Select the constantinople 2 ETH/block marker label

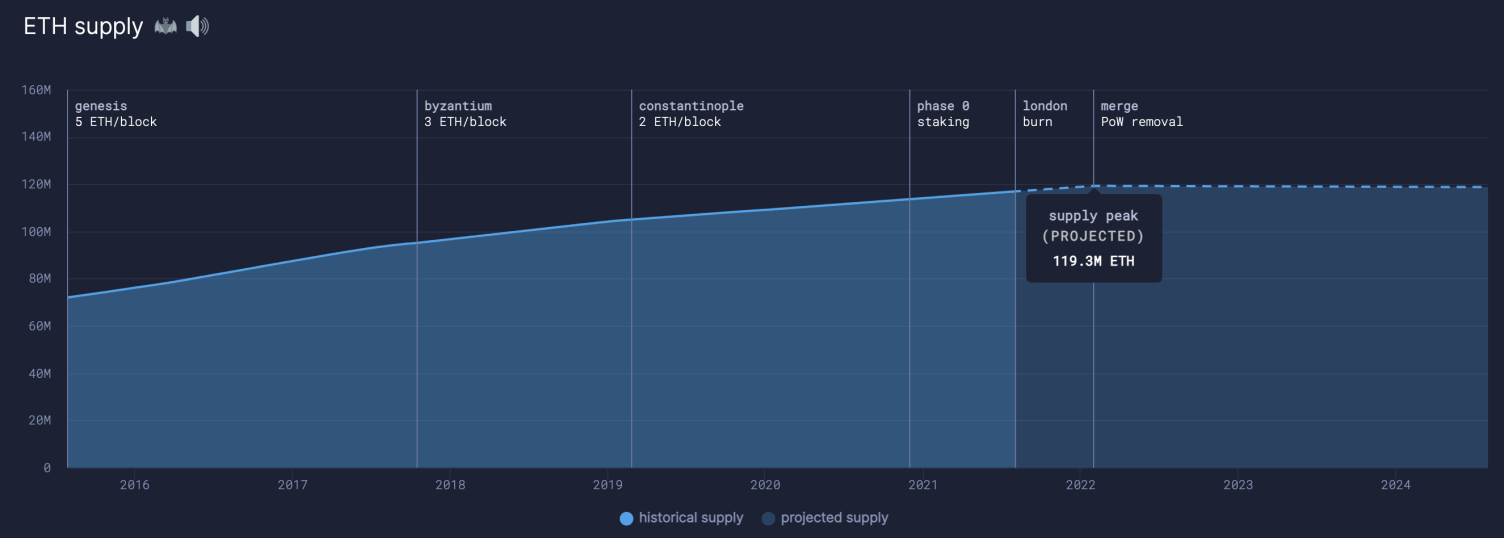click(x=691, y=114)
